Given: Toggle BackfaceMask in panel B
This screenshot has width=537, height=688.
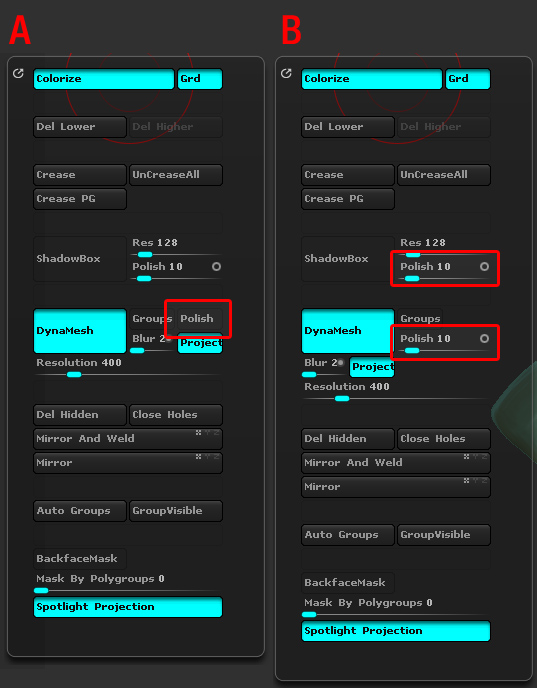Looking at the screenshot, I should pos(348,583).
